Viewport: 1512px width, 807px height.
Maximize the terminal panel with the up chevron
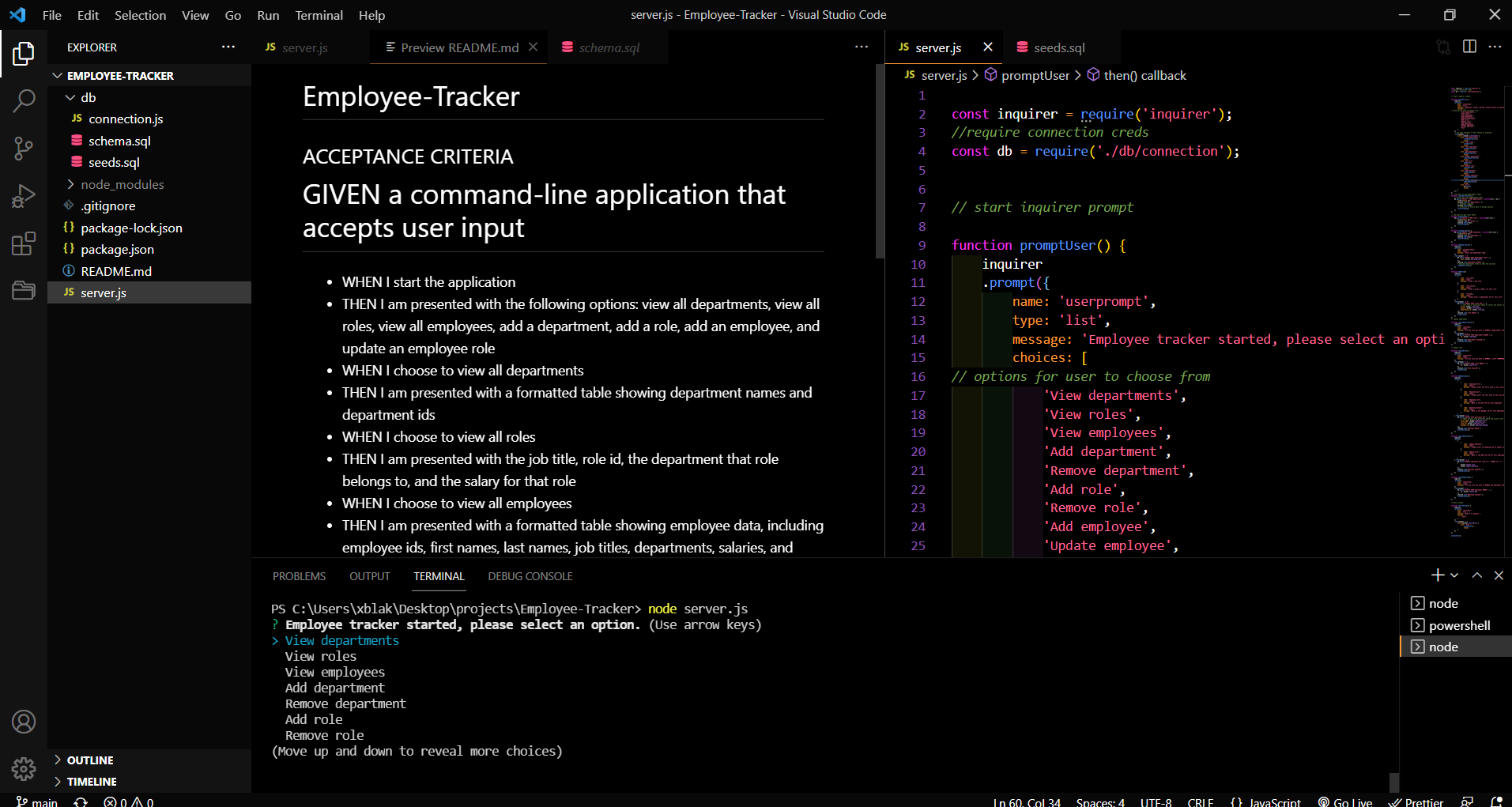(1476, 575)
